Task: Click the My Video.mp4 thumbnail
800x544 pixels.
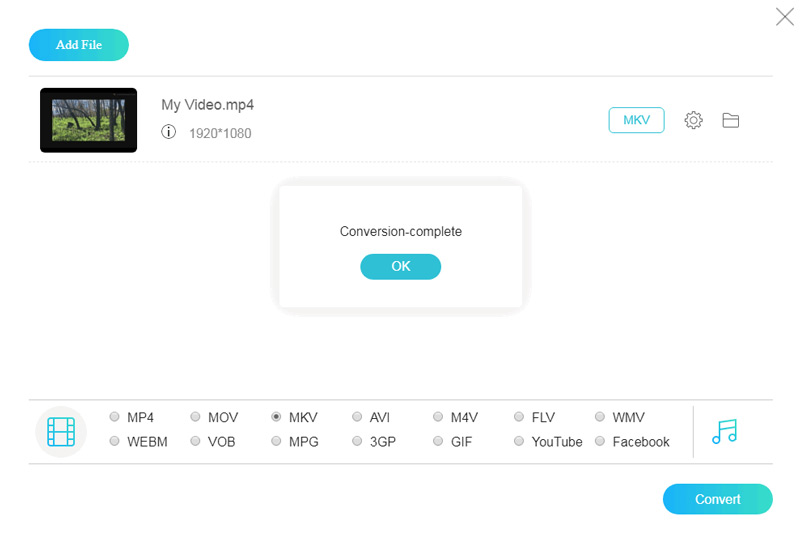Action: 88,120
